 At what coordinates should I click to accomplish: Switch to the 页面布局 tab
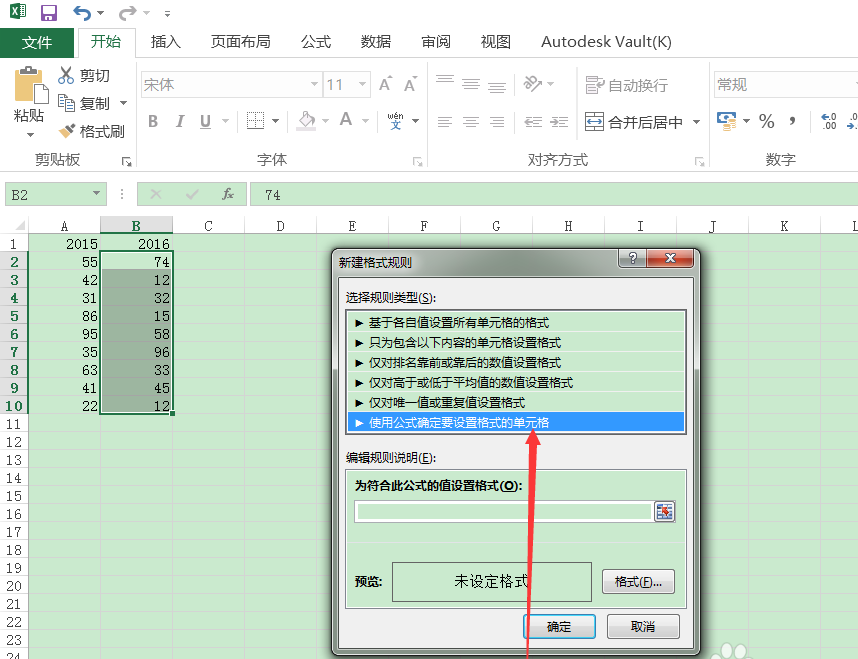(241, 42)
